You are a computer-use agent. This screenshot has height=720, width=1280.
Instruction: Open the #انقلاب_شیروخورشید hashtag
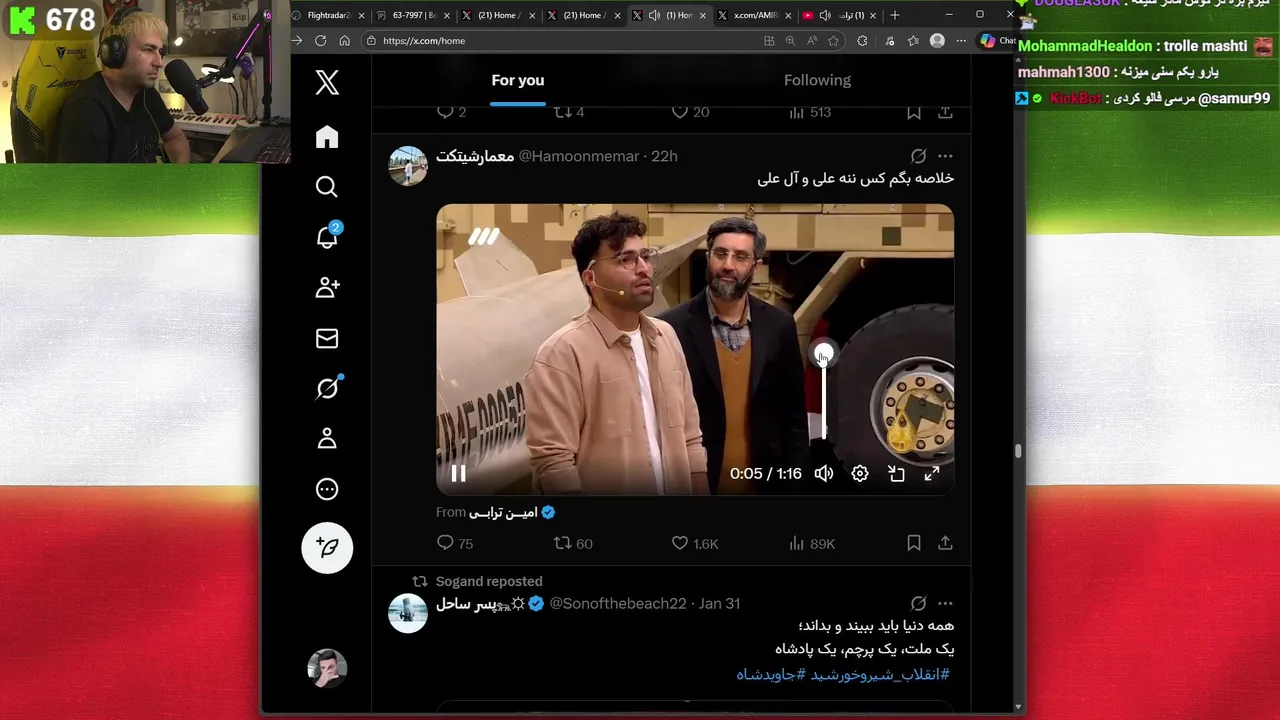coord(880,674)
